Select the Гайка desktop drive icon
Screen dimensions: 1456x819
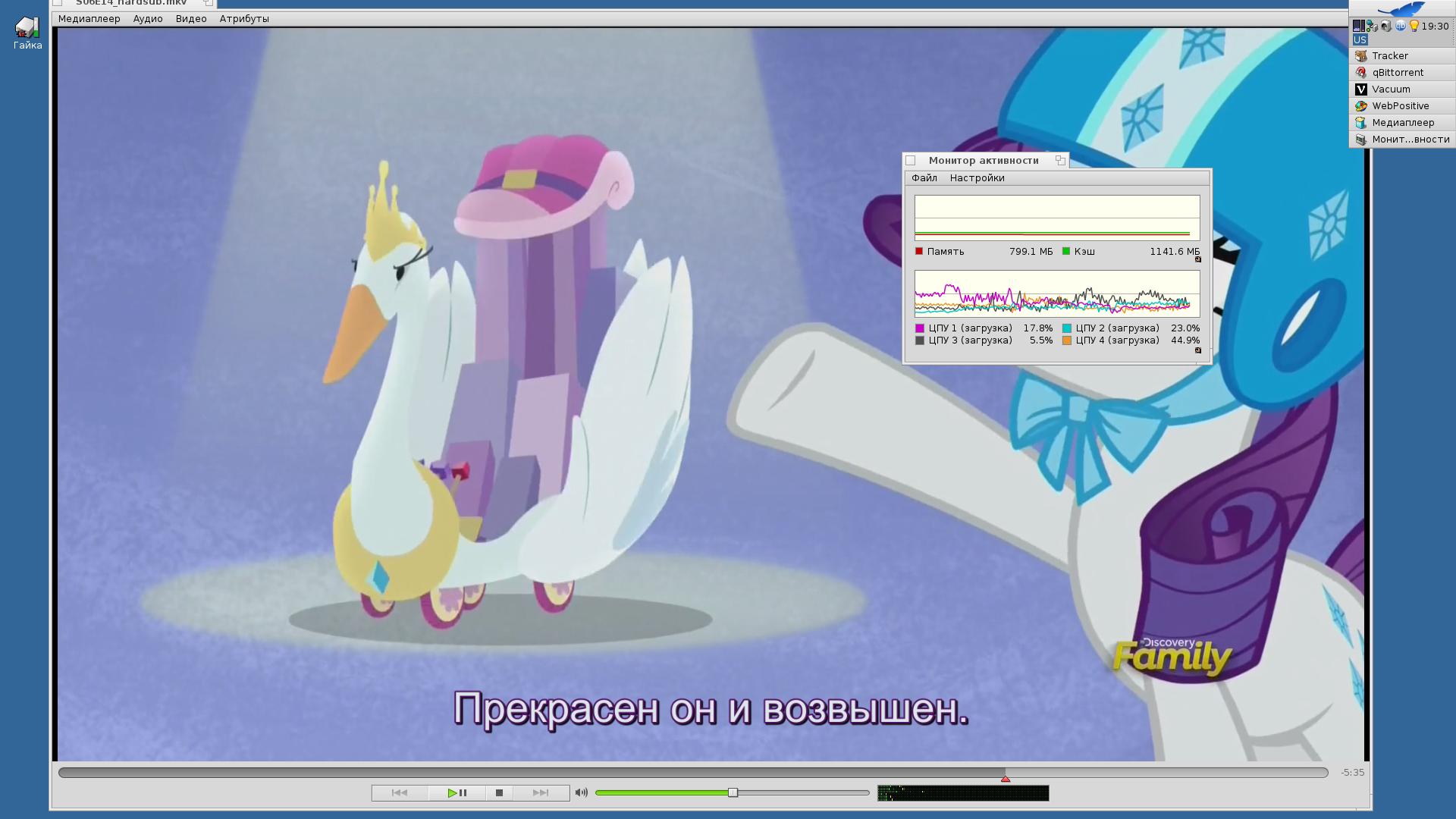(27, 33)
